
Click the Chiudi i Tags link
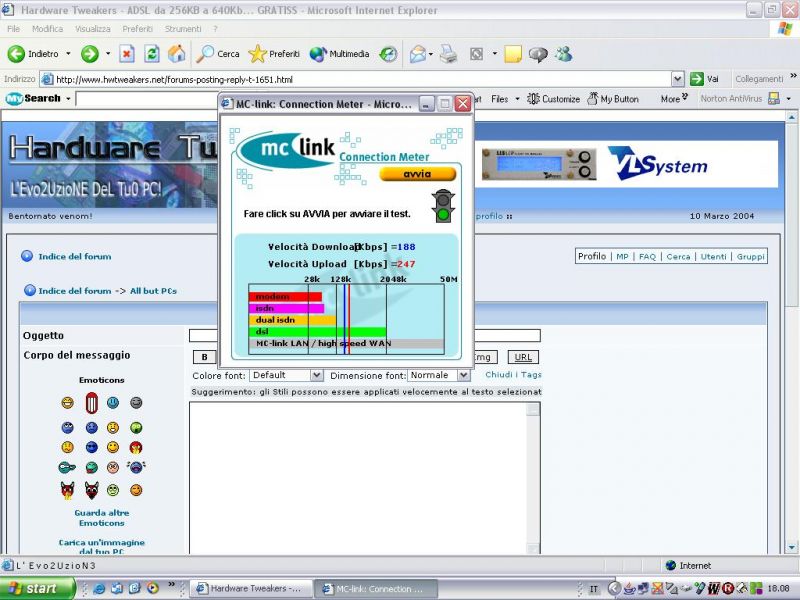click(513, 374)
